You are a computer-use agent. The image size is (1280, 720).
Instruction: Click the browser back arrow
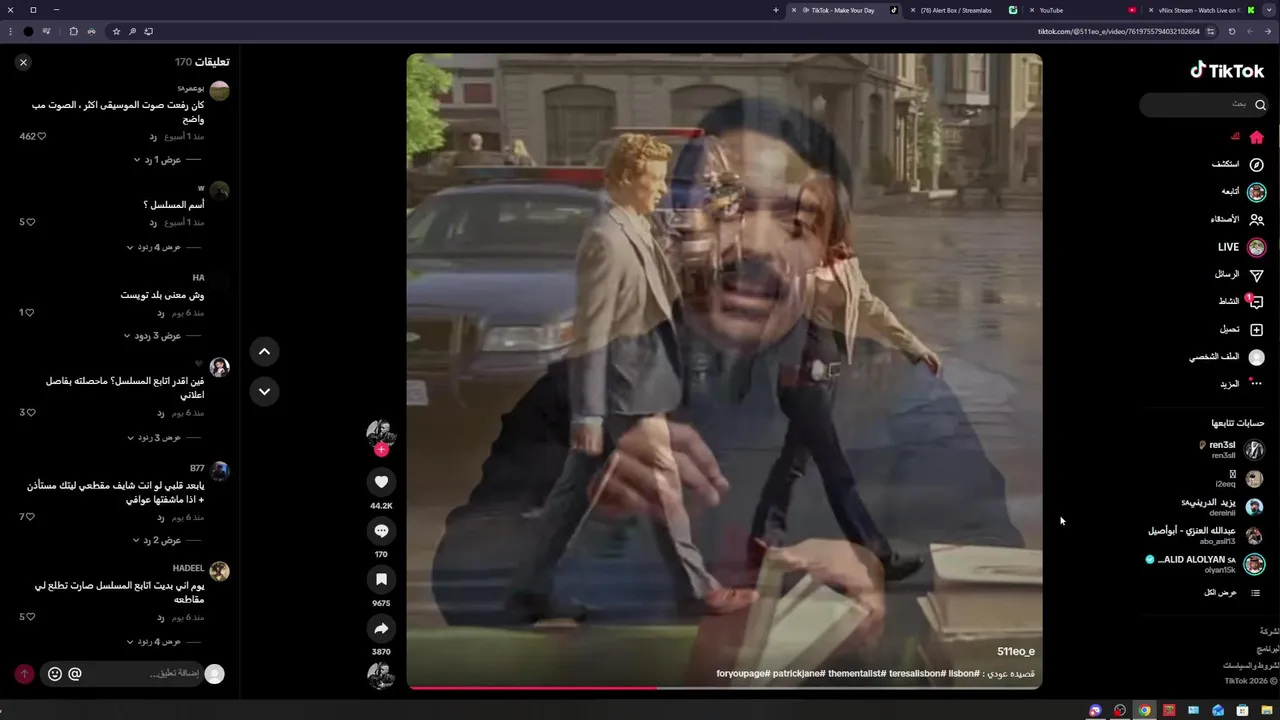click(1268, 31)
